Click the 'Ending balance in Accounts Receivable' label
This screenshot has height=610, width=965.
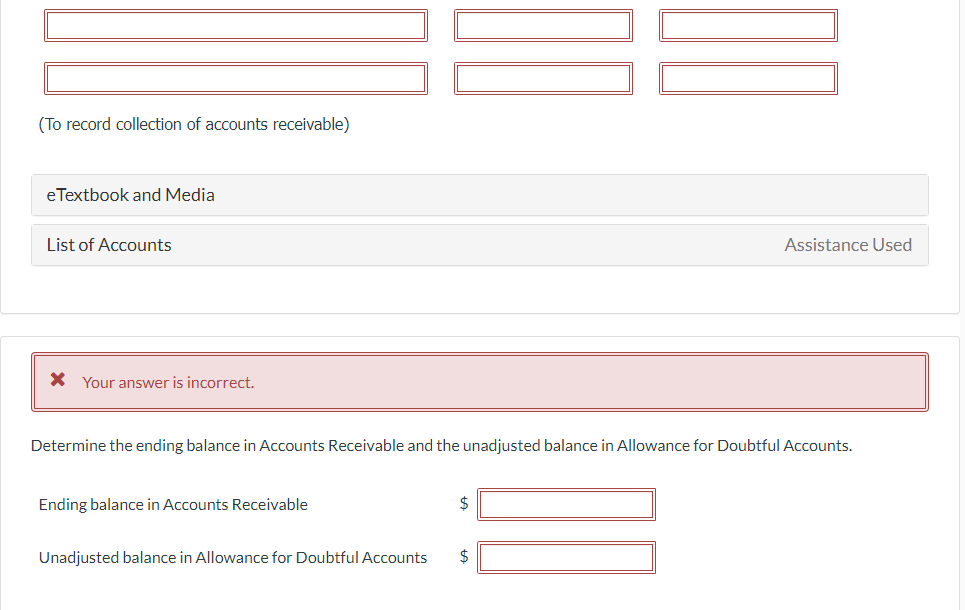click(173, 505)
